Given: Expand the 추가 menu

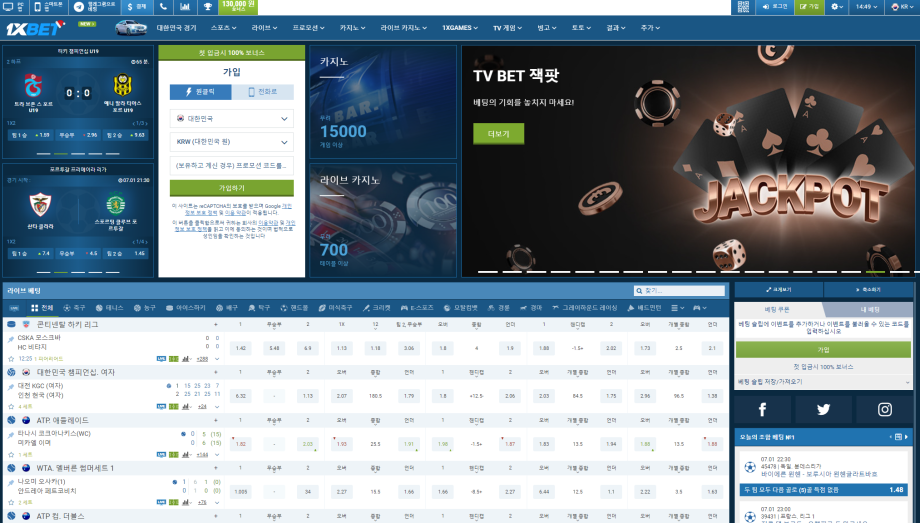Looking at the screenshot, I should point(650,28).
